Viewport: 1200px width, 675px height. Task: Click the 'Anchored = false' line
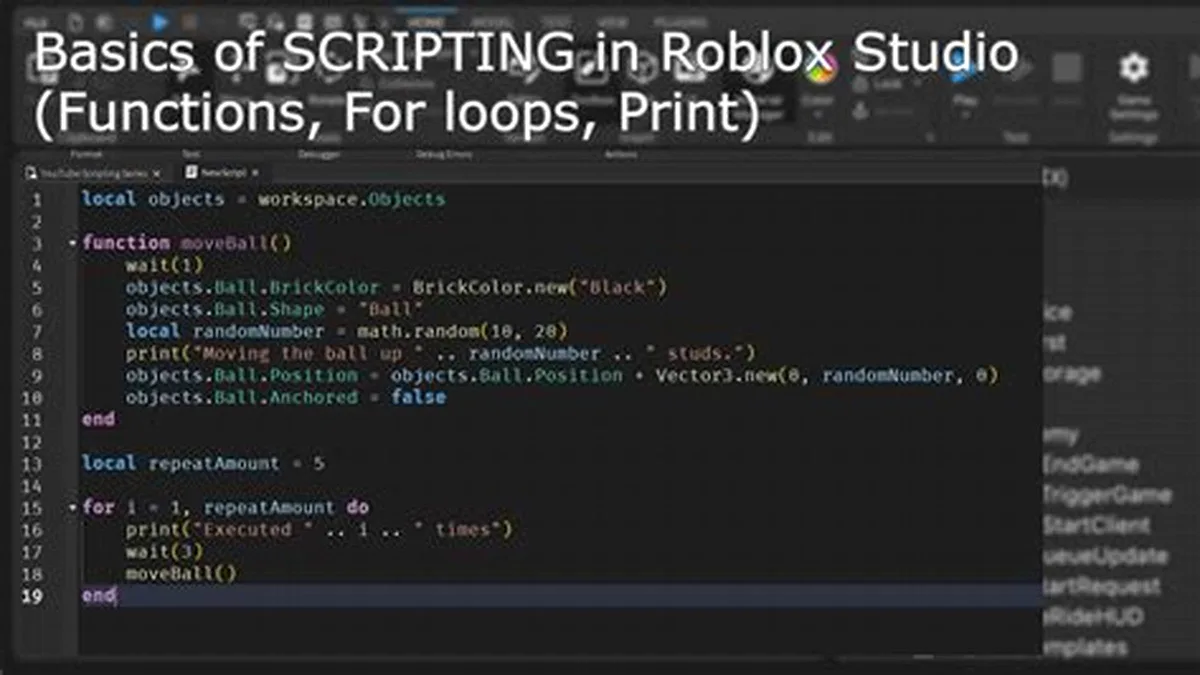[286, 397]
